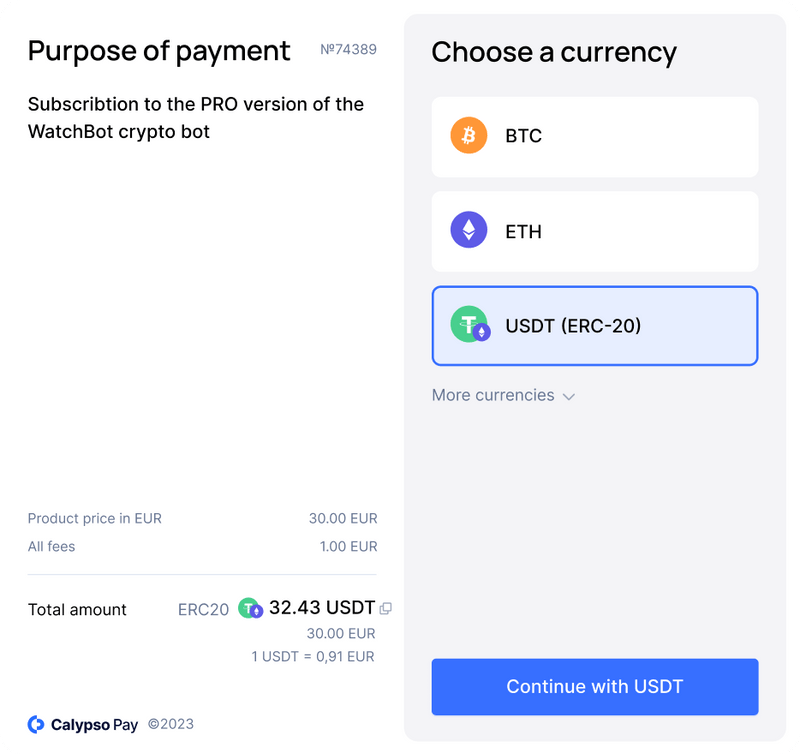The image size is (800, 754).
Task: Click the Ethereum logo icon
Action: (468, 231)
